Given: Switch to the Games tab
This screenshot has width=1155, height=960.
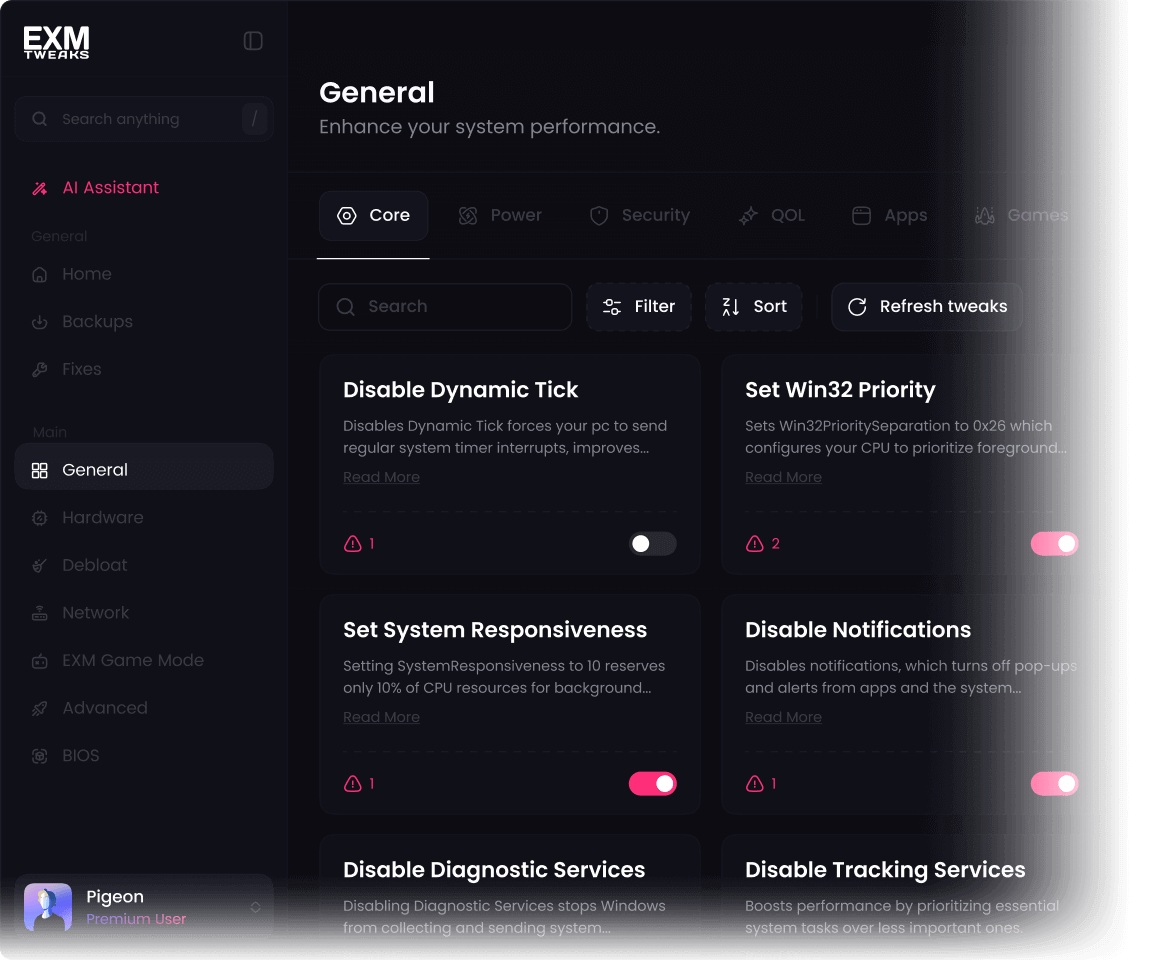Looking at the screenshot, I should coord(1021,215).
